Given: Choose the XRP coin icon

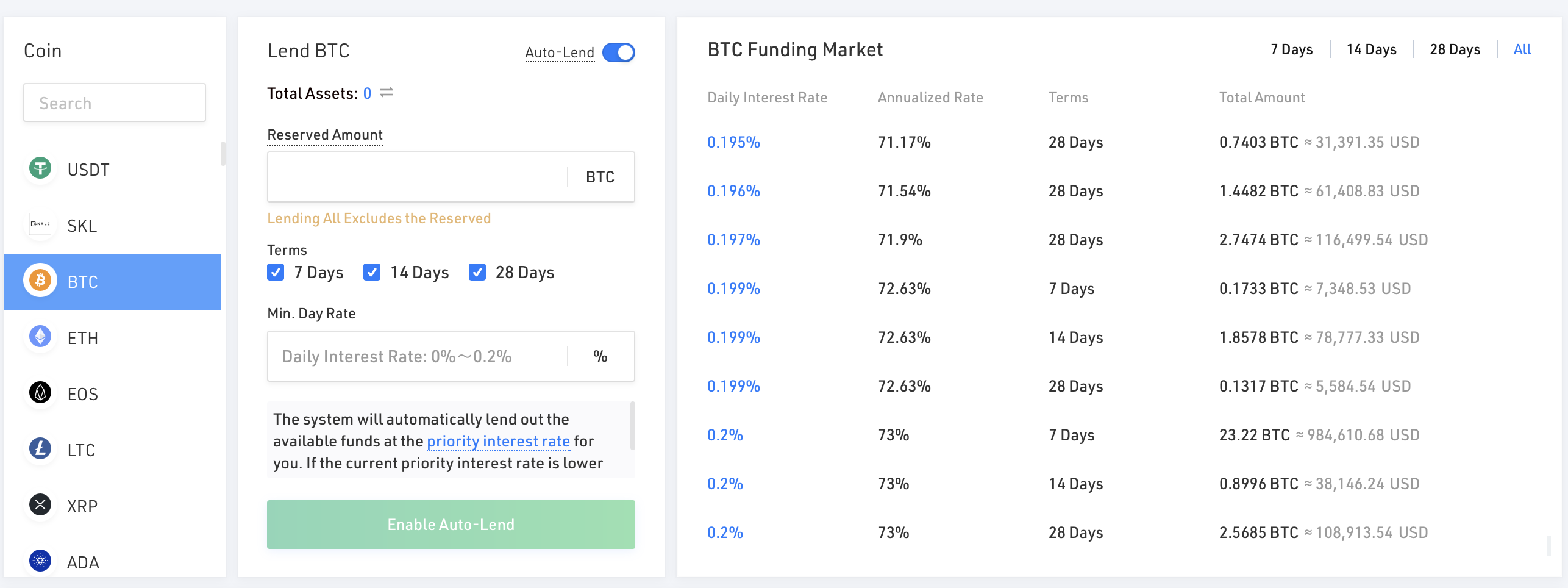Looking at the screenshot, I should coord(40,505).
